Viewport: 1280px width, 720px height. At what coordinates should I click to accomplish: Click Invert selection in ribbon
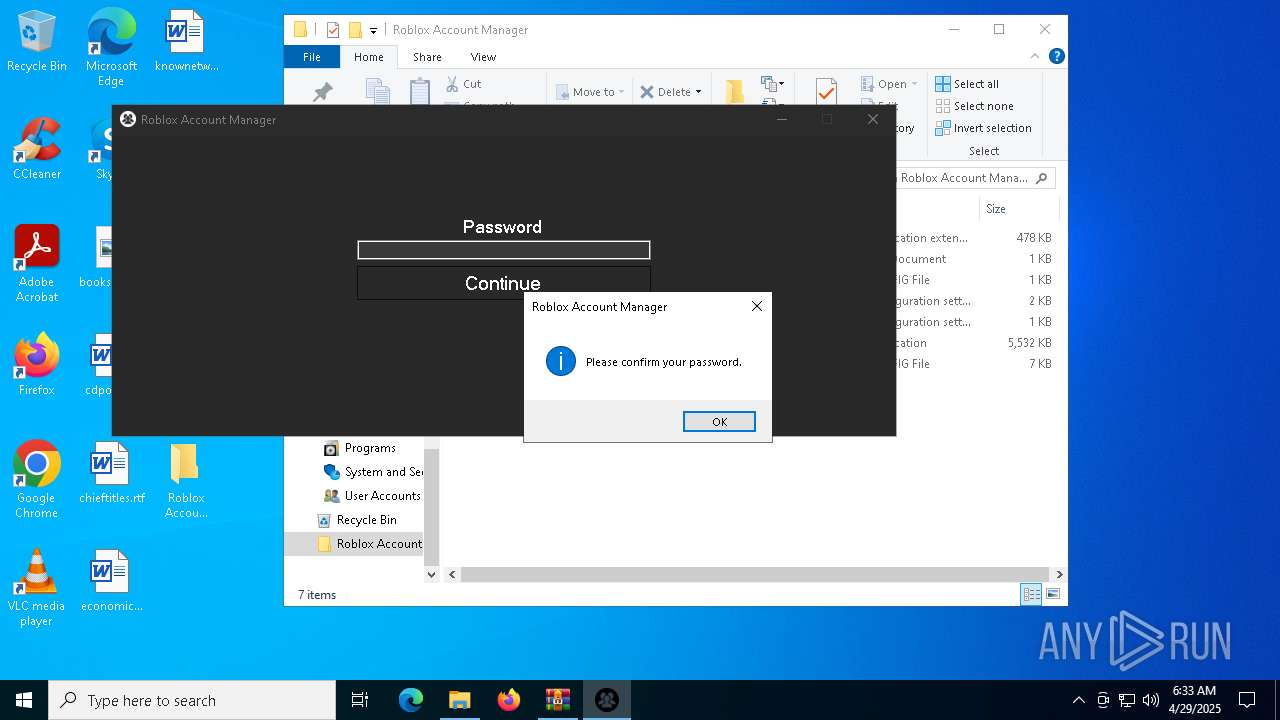click(x=983, y=128)
